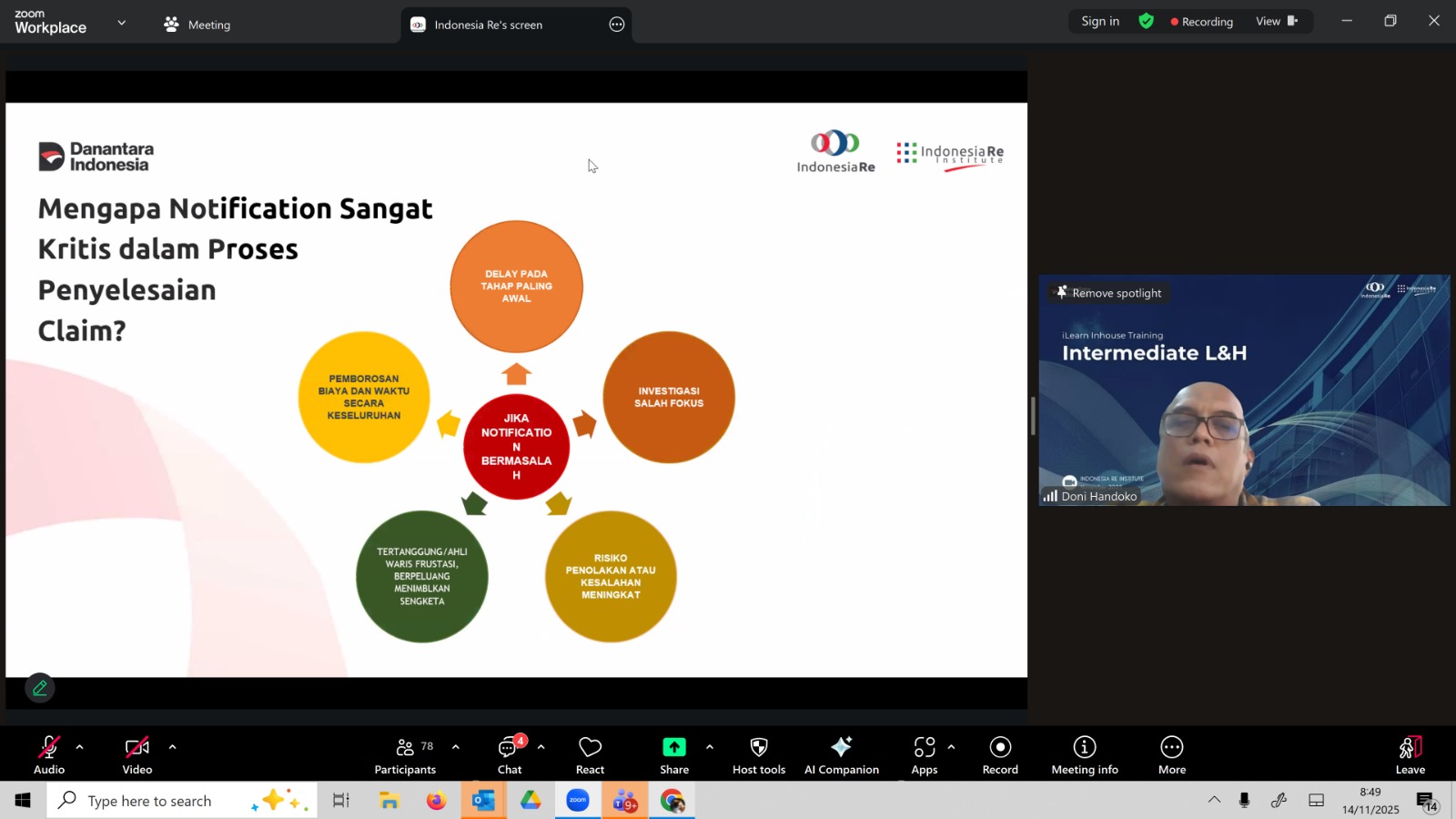Viewport: 1456px width, 819px height.
Task: Launch AI Companion sparkle icon
Action: 841,755
